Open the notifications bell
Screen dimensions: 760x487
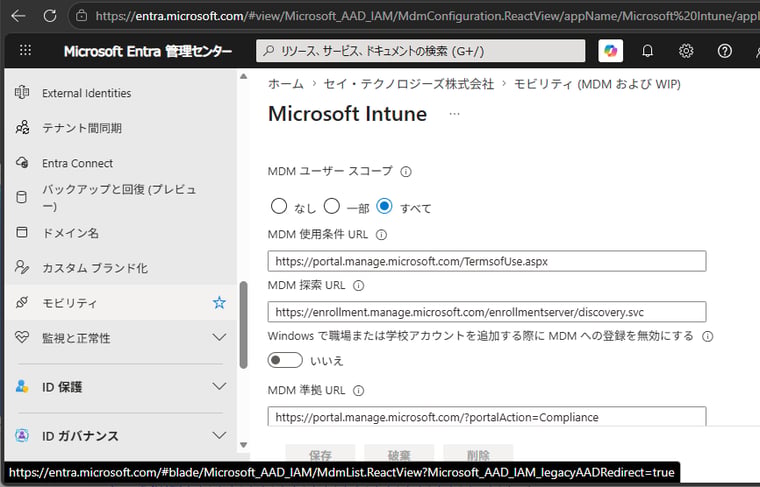click(x=648, y=51)
